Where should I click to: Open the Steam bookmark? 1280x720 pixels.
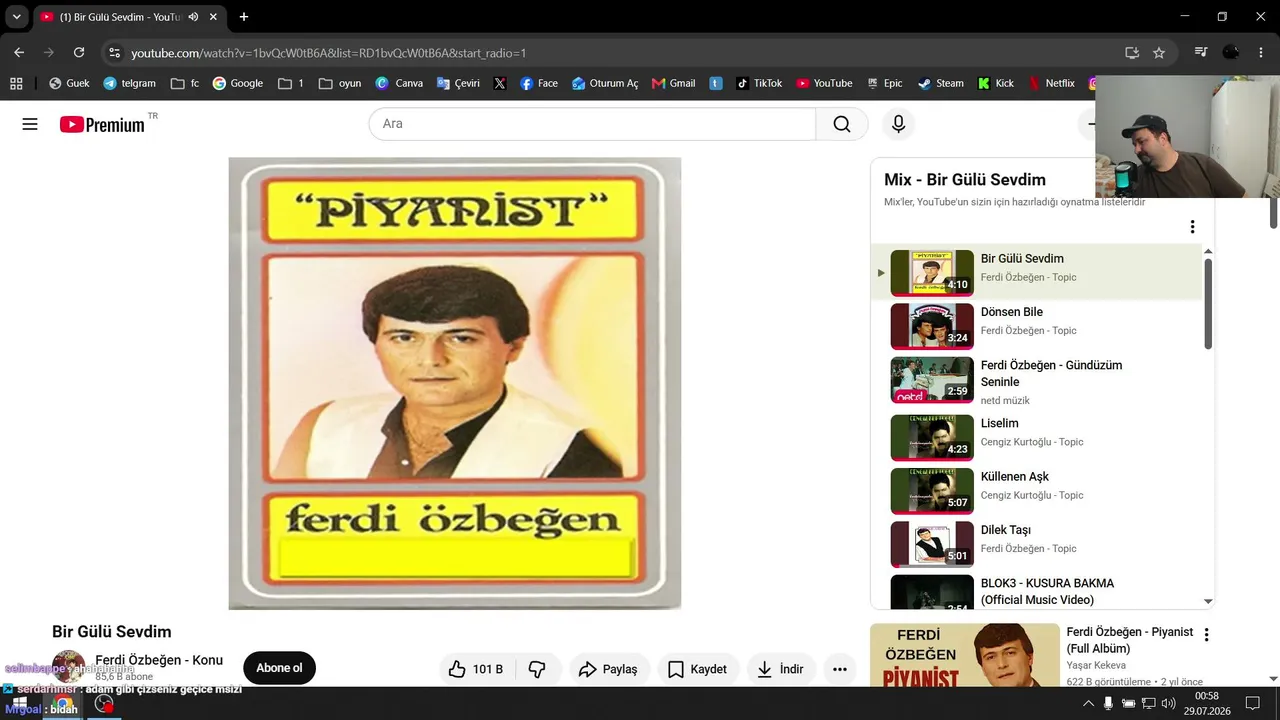point(941,83)
